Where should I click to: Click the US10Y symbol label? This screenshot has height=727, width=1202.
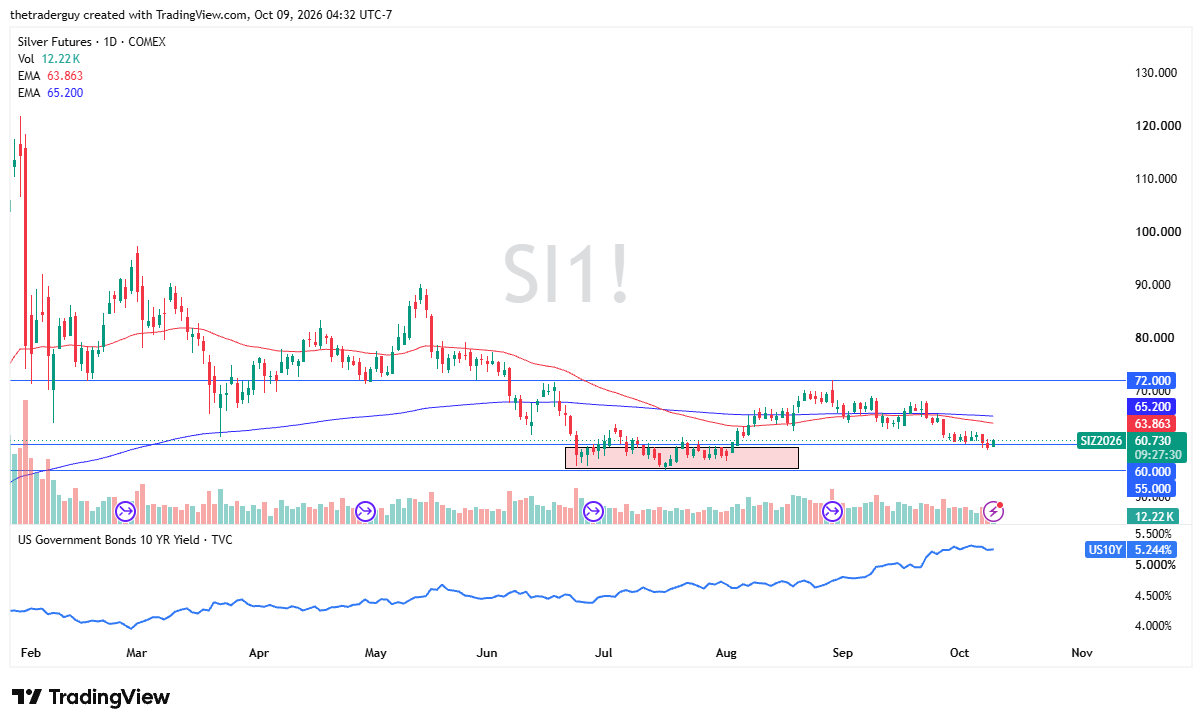(1105, 549)
